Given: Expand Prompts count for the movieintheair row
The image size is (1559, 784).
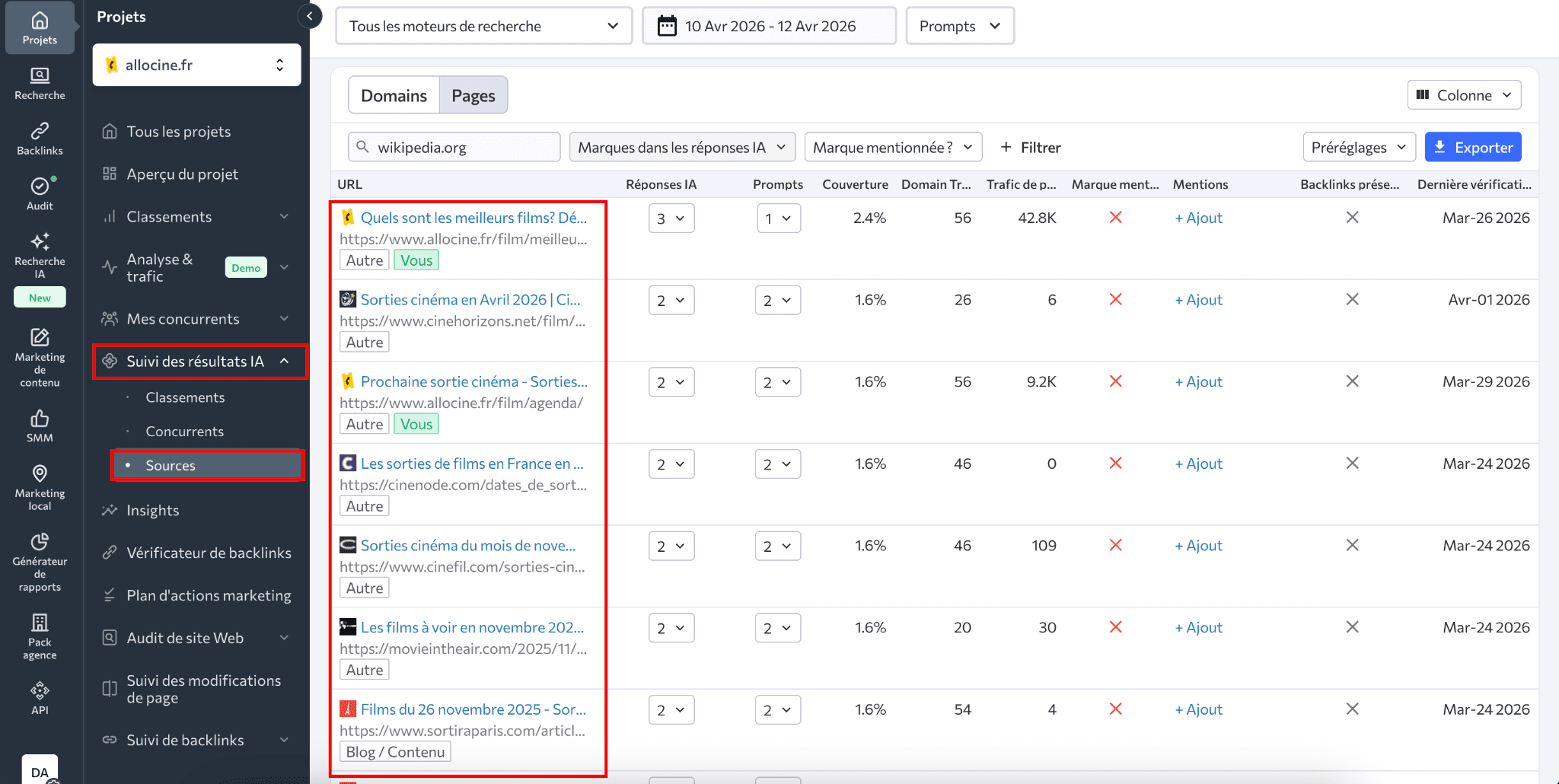Looking at the screenshot, I should 778,628.
